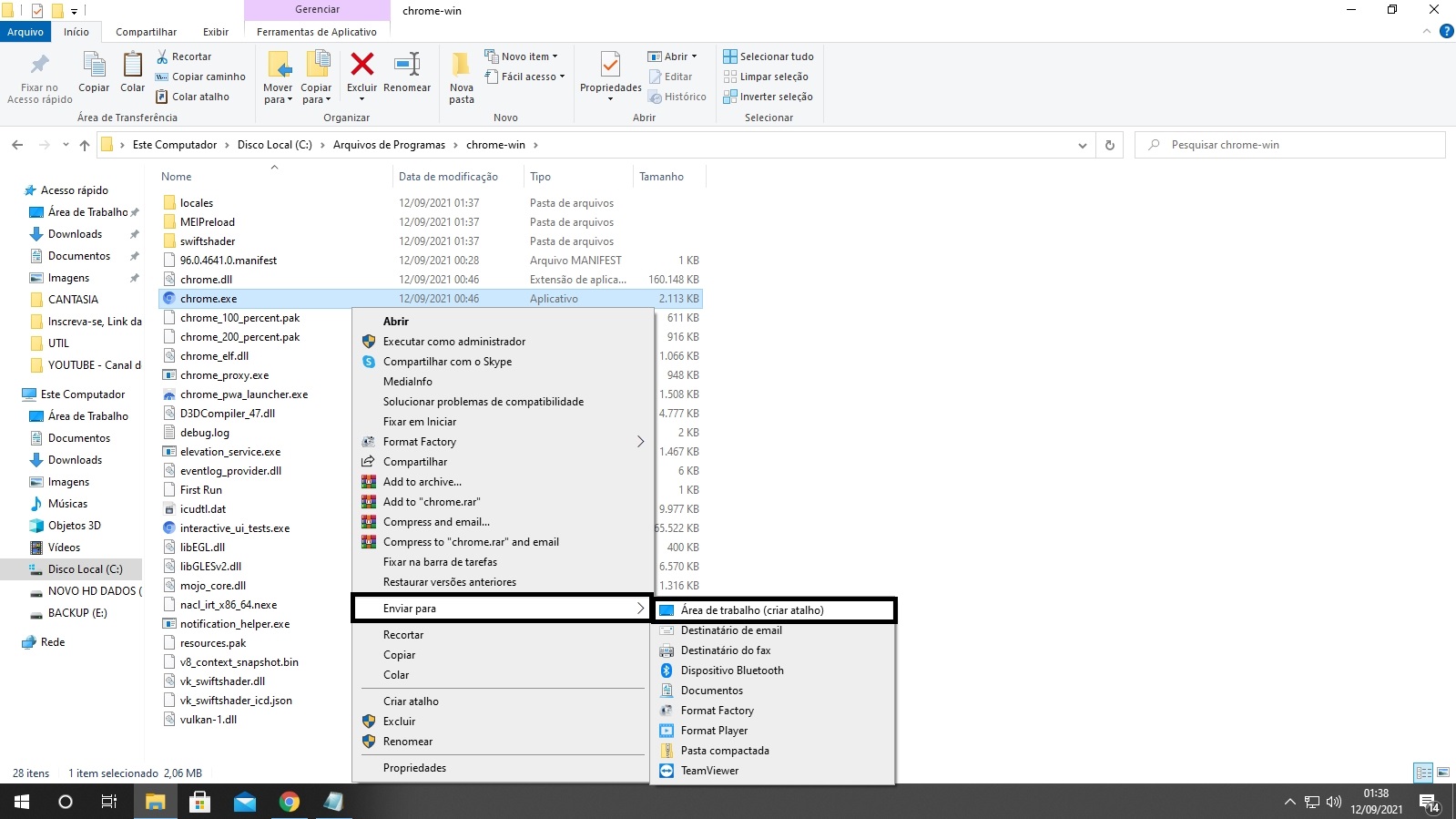Expand the address bar history dropdown
Screen dimensions: 1456x819
(1082, 145)
